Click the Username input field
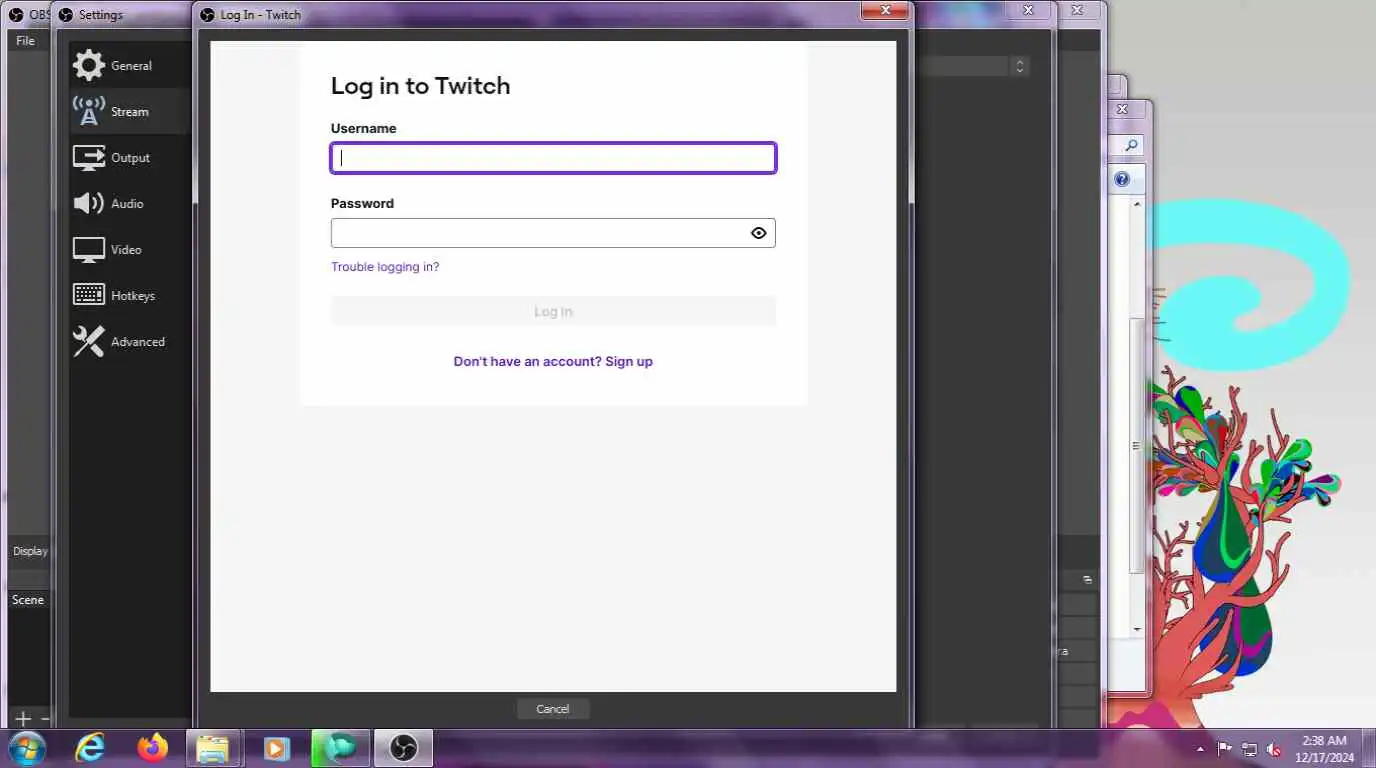1376x768 pixels. (553, 158)
